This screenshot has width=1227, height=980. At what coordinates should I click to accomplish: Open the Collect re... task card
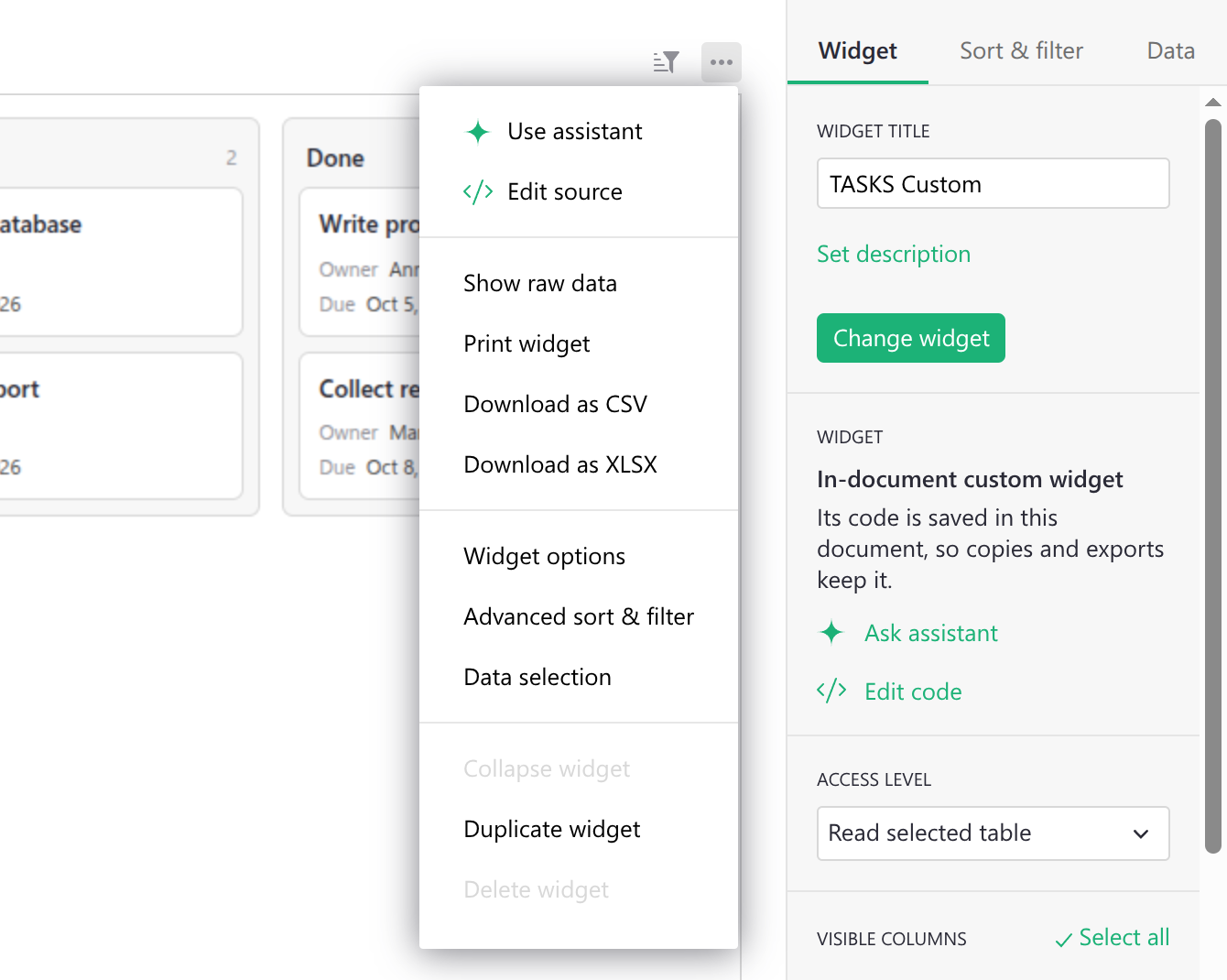pos(360,426)
